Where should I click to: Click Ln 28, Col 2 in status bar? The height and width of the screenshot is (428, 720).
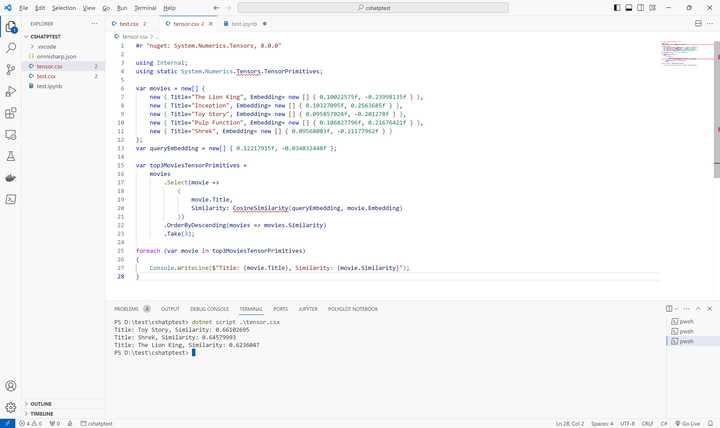point(569,423)
